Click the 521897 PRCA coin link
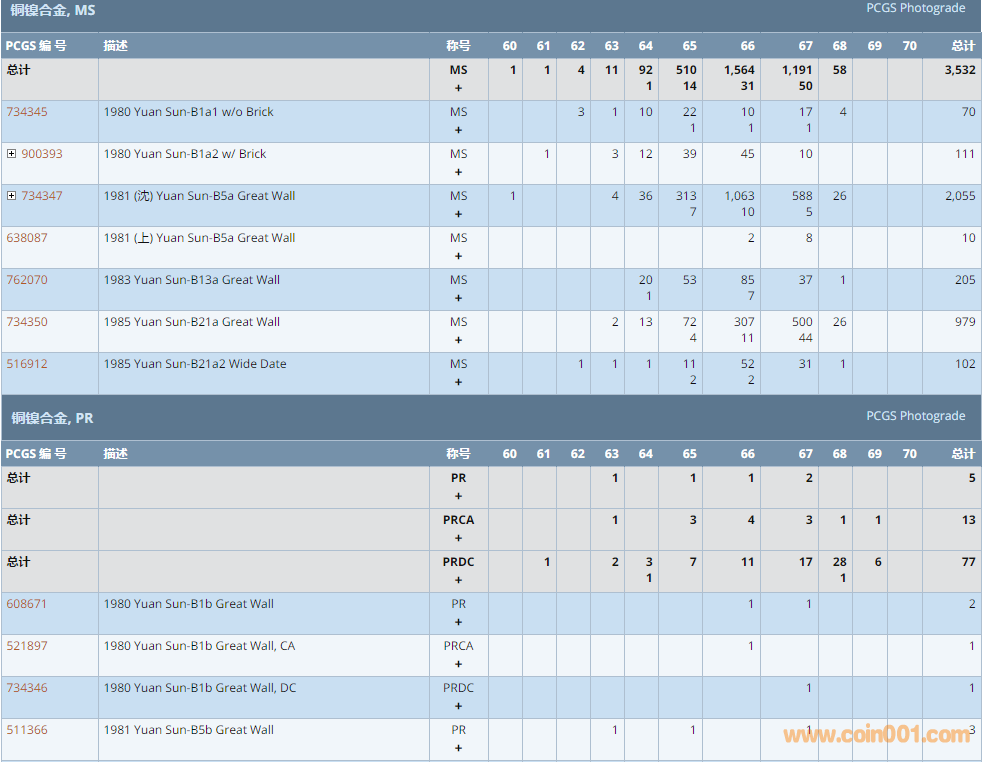Image resolution: width=983 pixels, height=762 pixels. click(27, 646)
